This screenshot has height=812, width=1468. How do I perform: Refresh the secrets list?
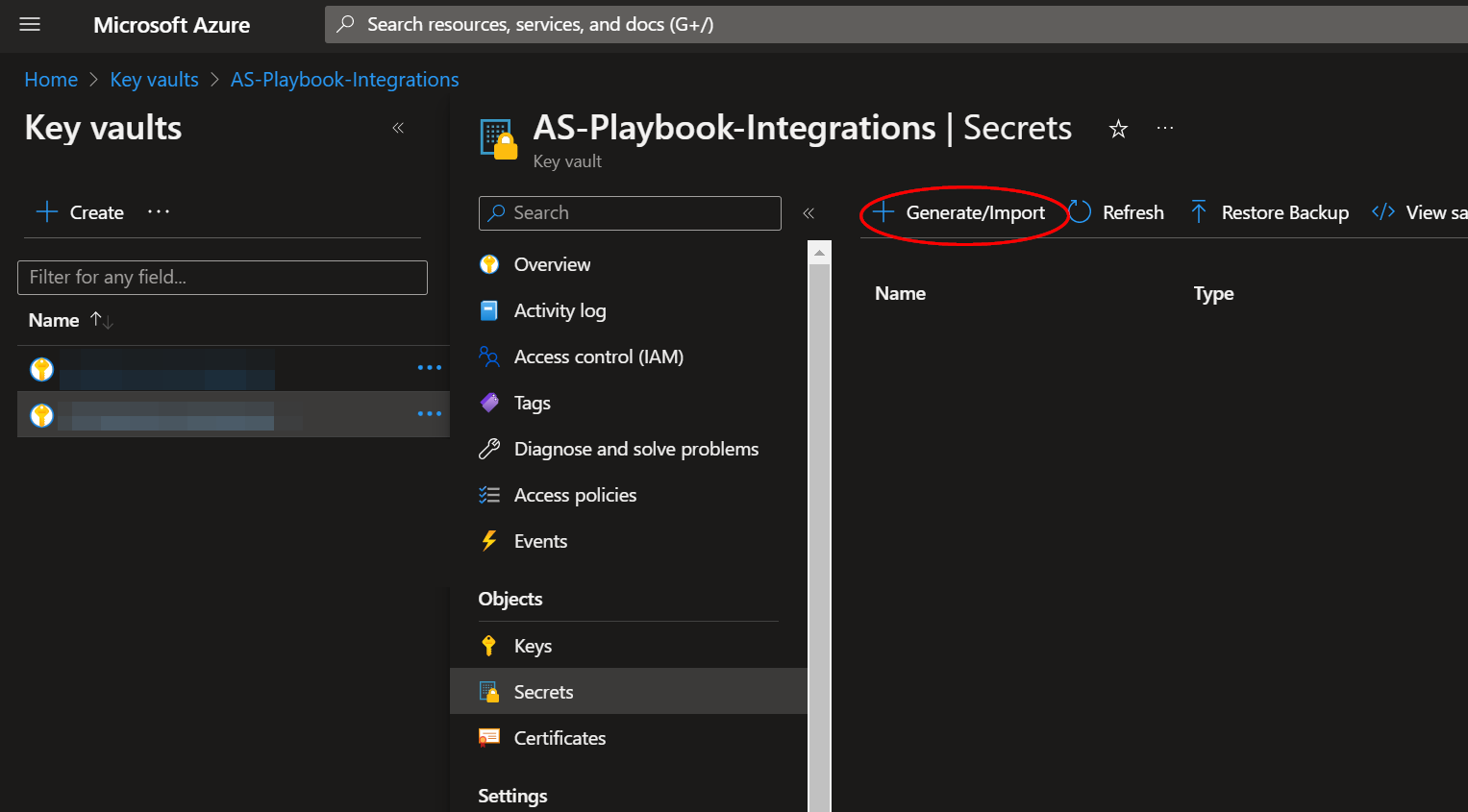click(1116, 212)
